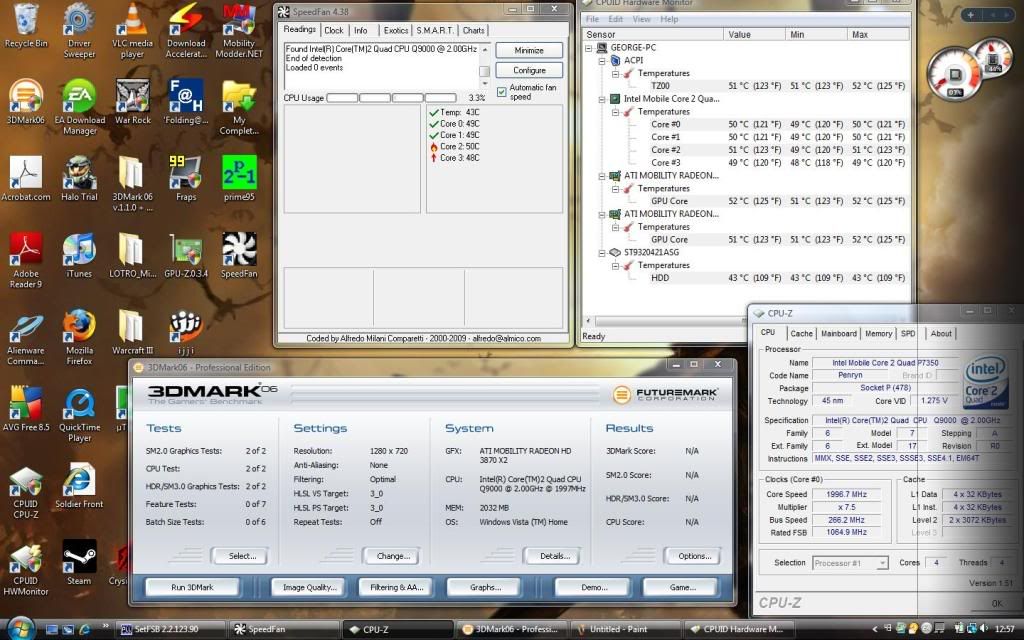
Task: Click the taskbar clock showing 12:57
Action: point(1004,630)
